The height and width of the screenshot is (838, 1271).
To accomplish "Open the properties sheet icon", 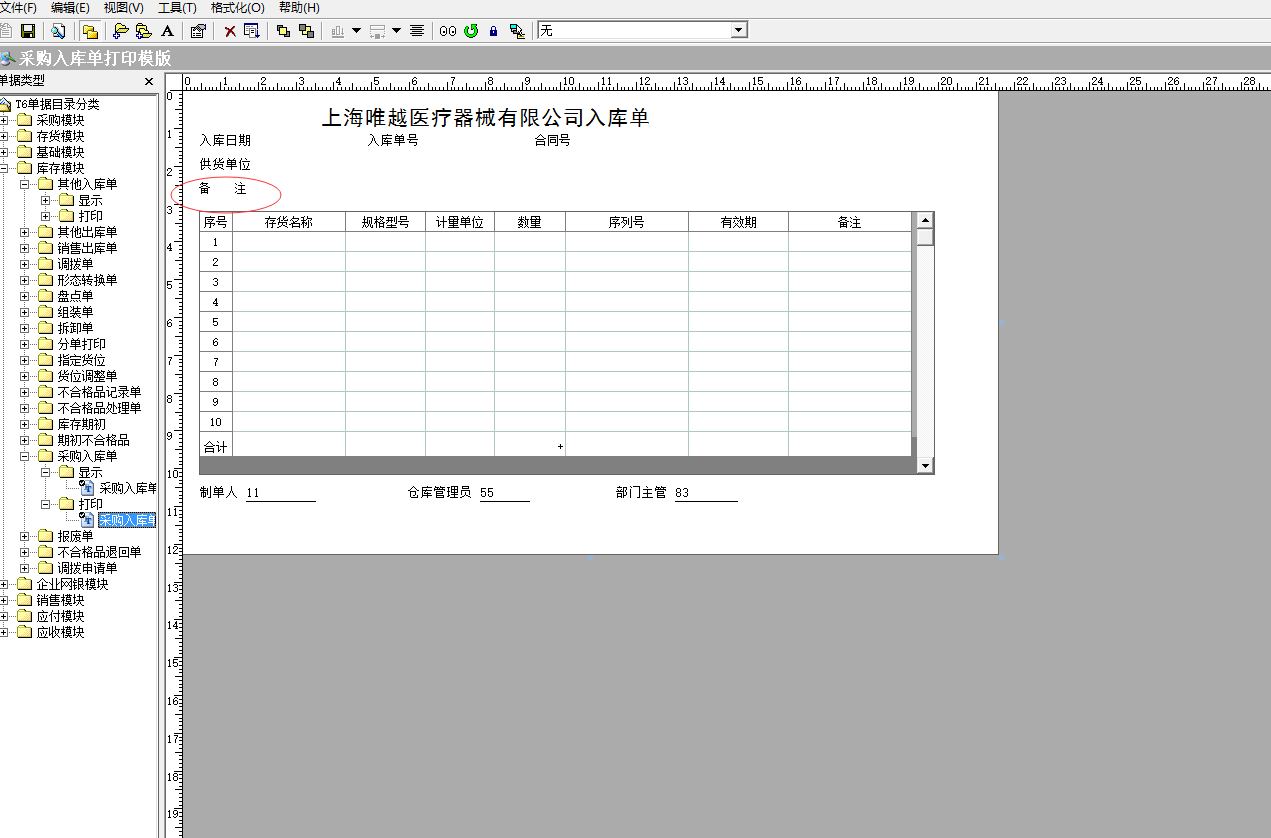I will (x=198, y=31).
